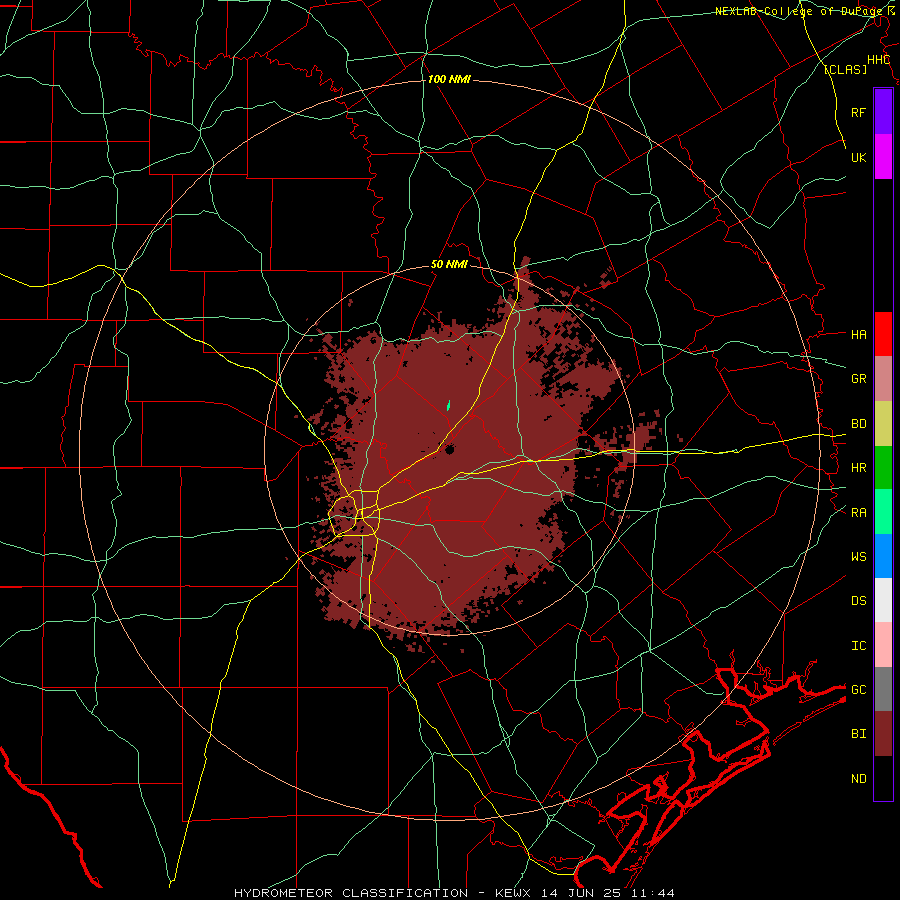Screen dimensions: 900x900
Task: Click the IC legend label
Action: (x=859, y=646)
